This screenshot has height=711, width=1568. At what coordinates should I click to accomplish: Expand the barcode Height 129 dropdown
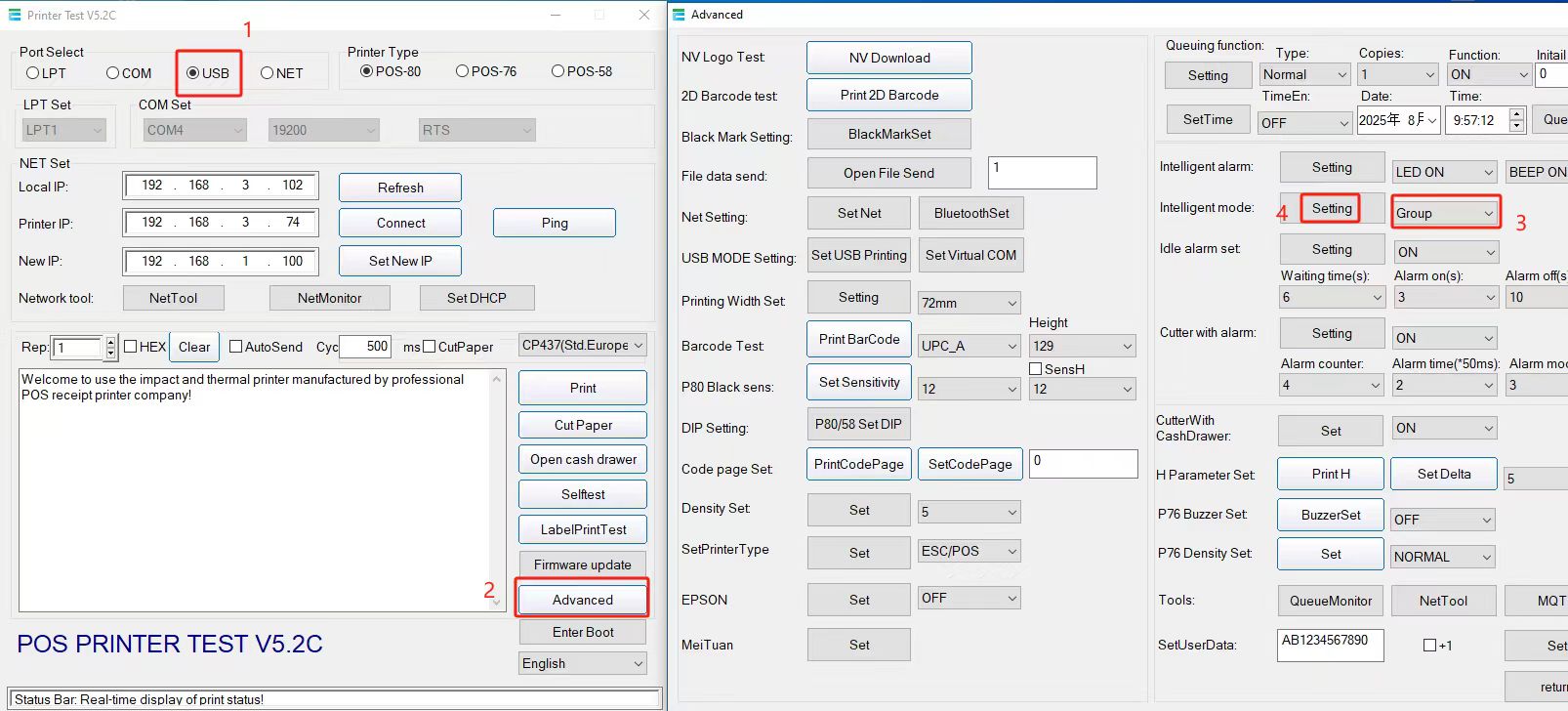pyautogui.click(x=1083, y=346)
